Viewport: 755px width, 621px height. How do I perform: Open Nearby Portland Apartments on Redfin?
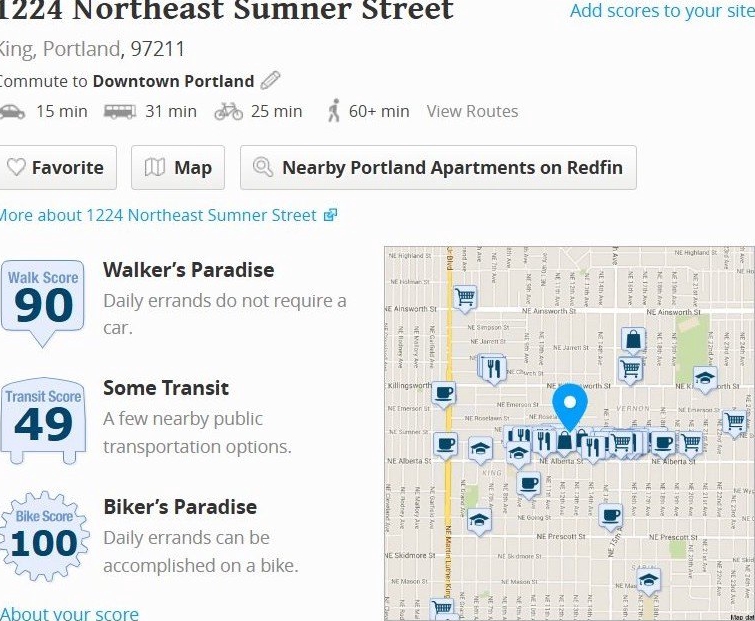(438, 168)
